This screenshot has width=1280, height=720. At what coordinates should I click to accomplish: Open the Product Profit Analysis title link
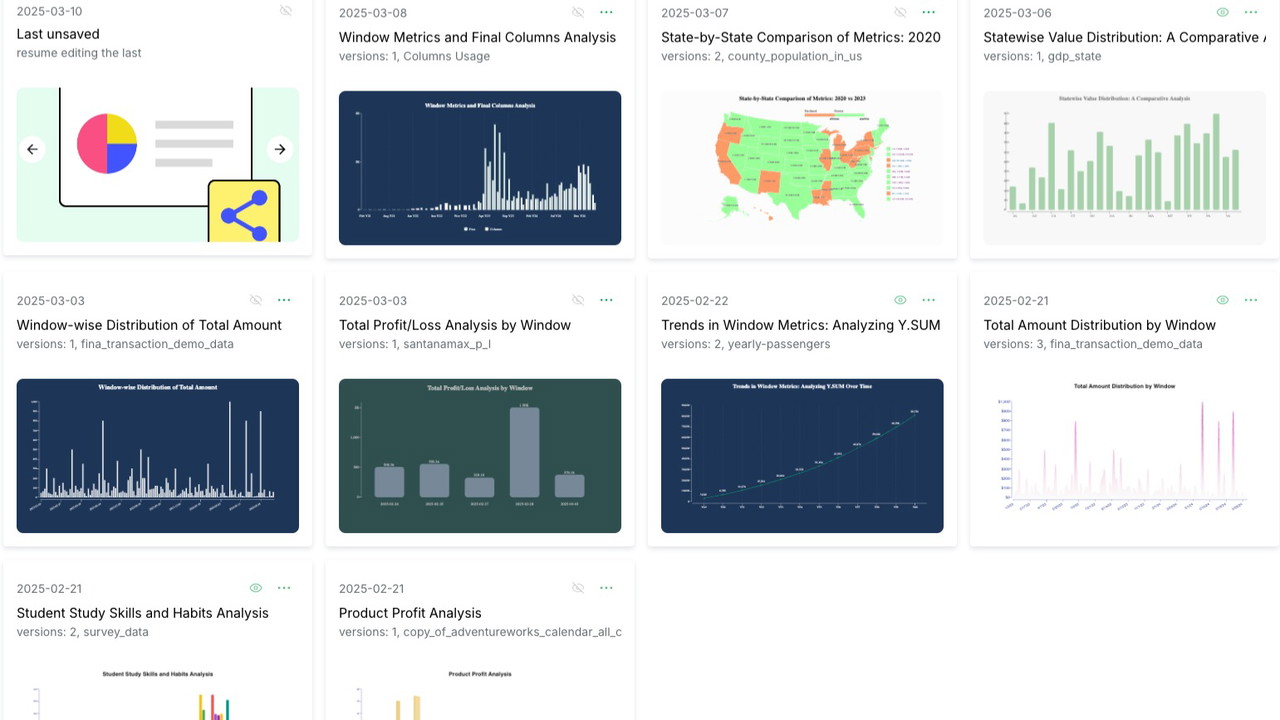[x=410, y=613]
